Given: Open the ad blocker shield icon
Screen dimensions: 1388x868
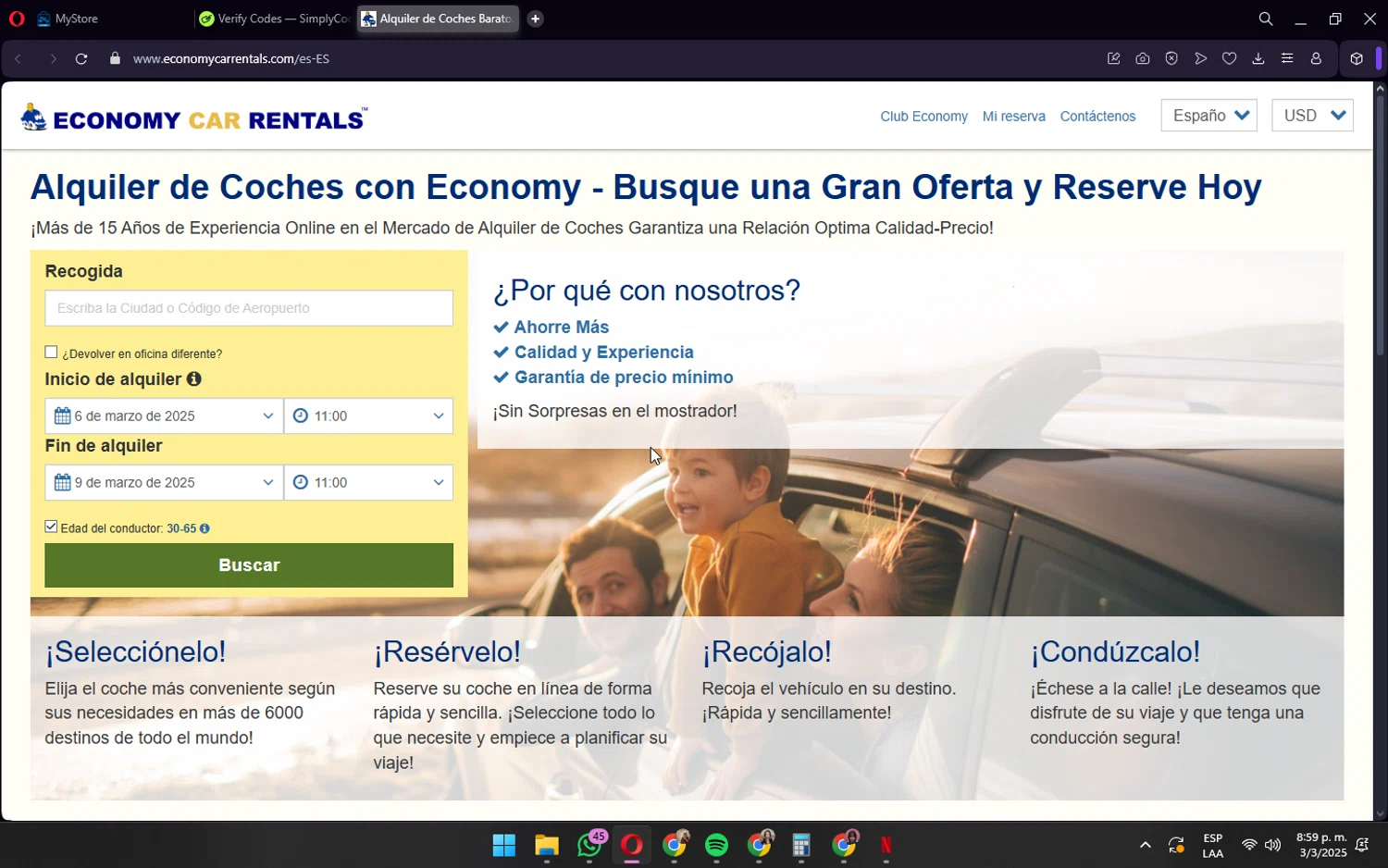Looking at the screenshot, I should point(1171,58).
